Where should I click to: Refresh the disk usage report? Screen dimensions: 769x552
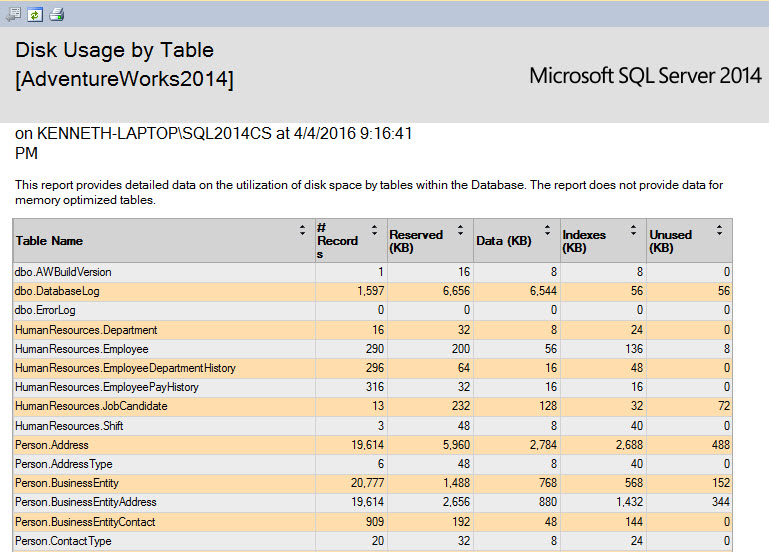[x=35, y=13]
